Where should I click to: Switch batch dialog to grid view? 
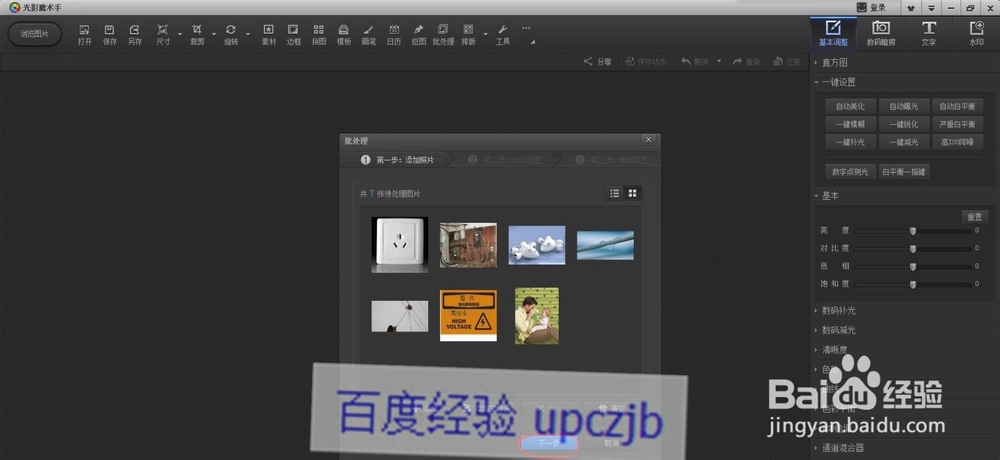(x=633, y=193)
